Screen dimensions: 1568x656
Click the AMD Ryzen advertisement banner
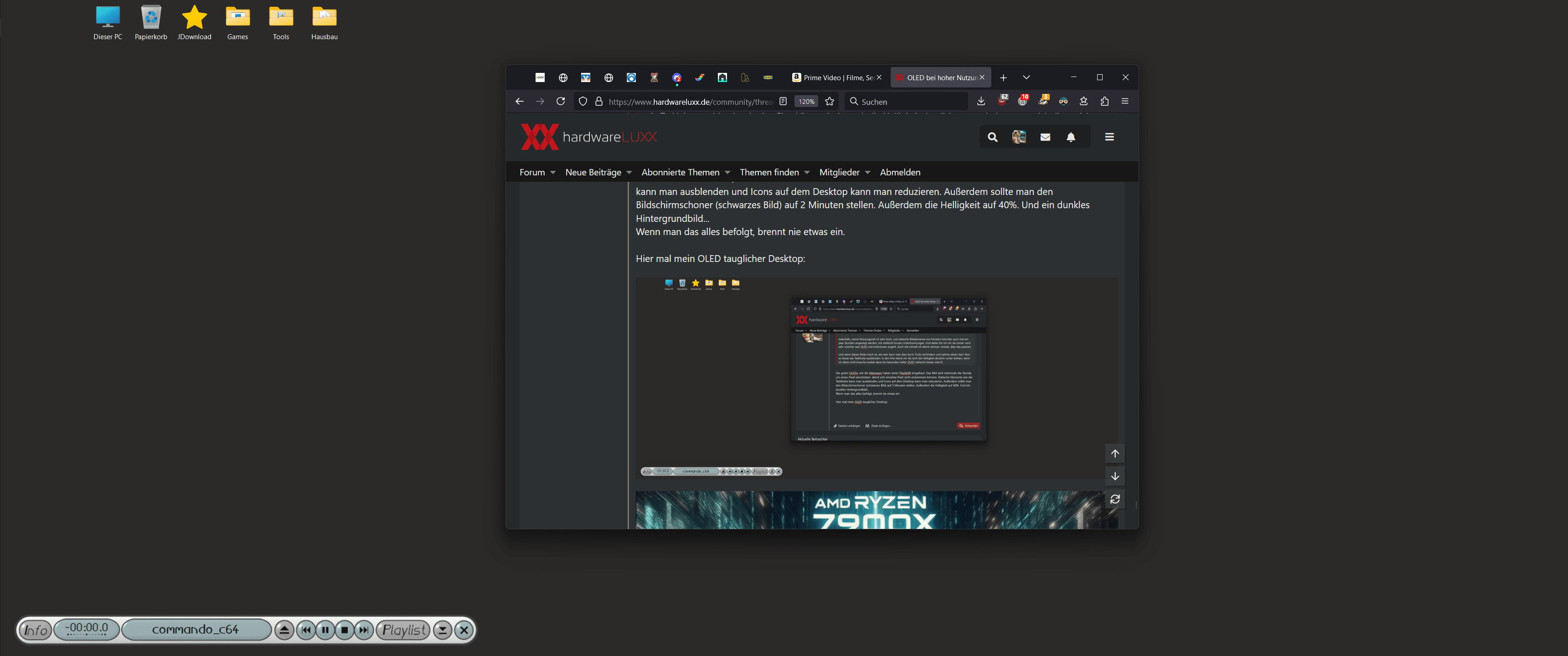[x=877, y=510]
